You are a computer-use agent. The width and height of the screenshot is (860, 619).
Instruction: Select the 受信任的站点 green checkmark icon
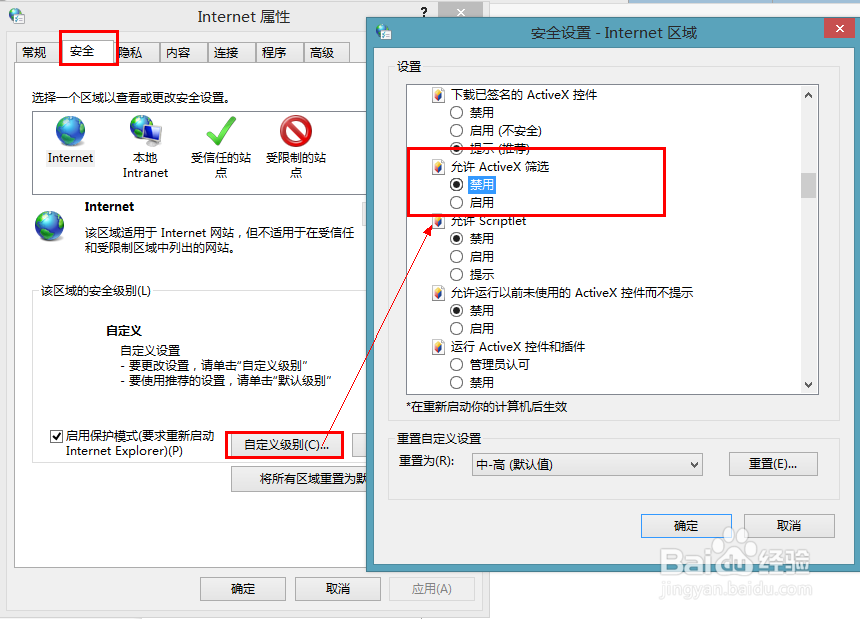click(221, 131)
